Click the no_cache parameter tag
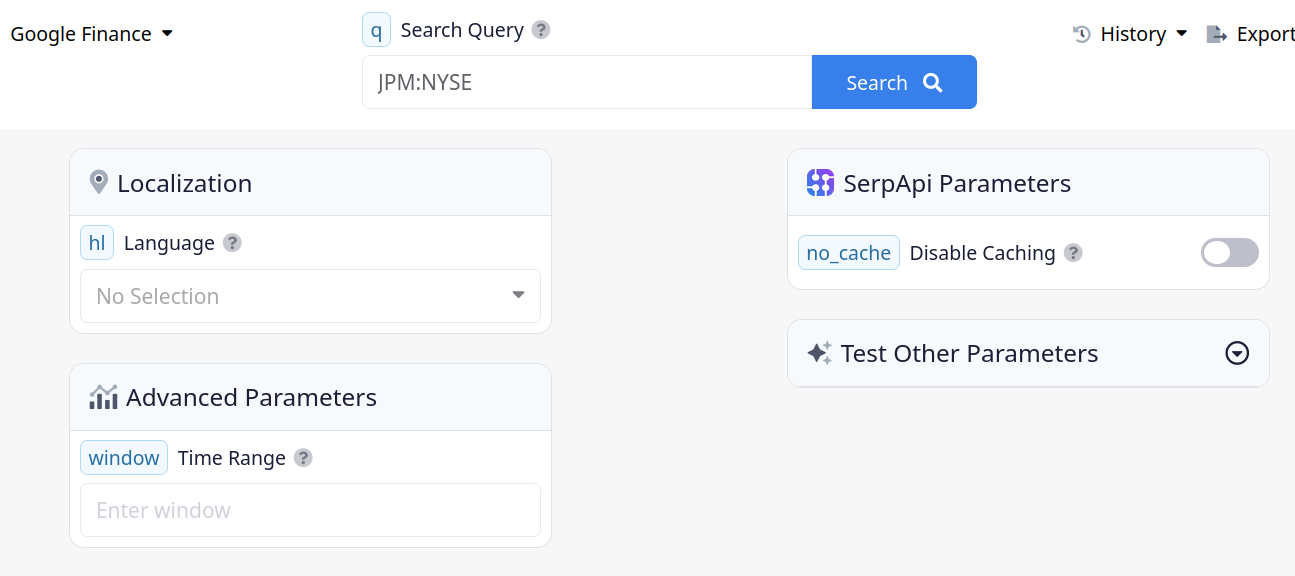Screen dimensions: 1295x576 pyautogui.click(x=848, y=253)
